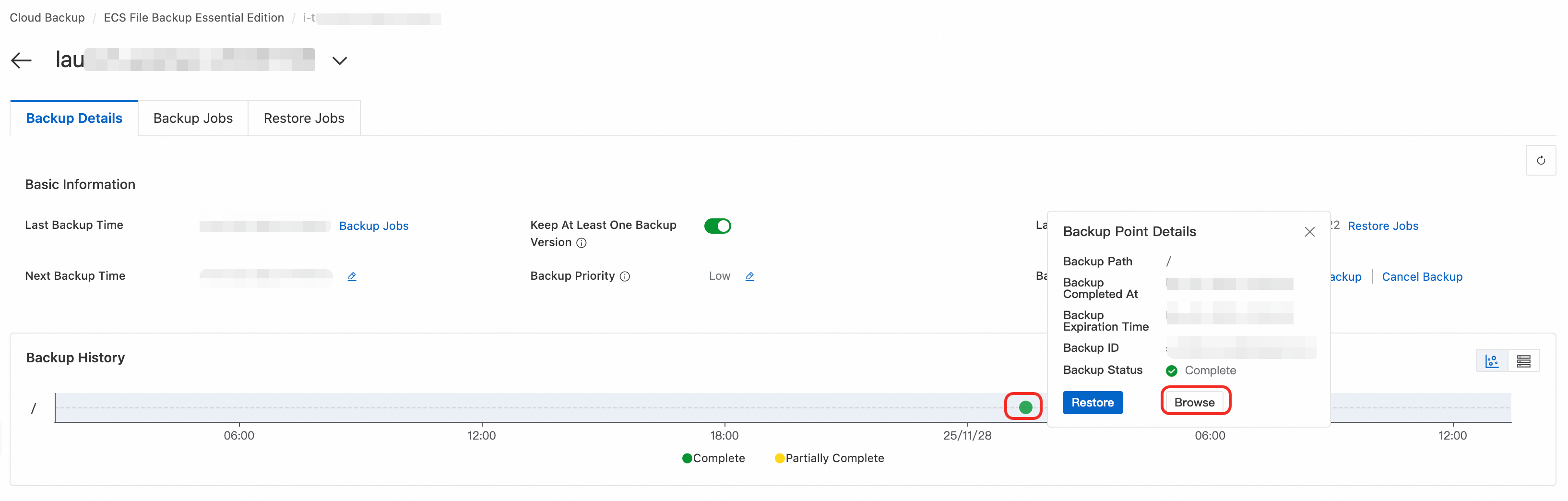1568x501 pixels.
Task: Switch Backup History to chart view
Action: coord(1492,361)
